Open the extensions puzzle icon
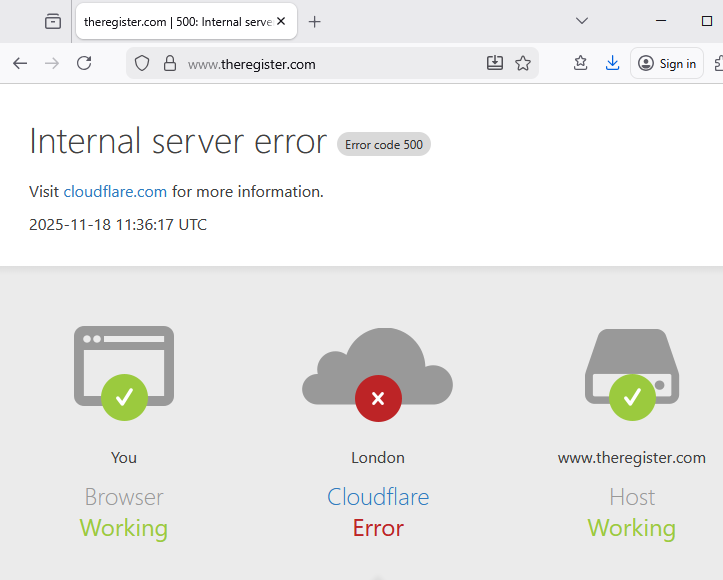The width and height of the screenshot is (723, 580). tap(718, 63)
